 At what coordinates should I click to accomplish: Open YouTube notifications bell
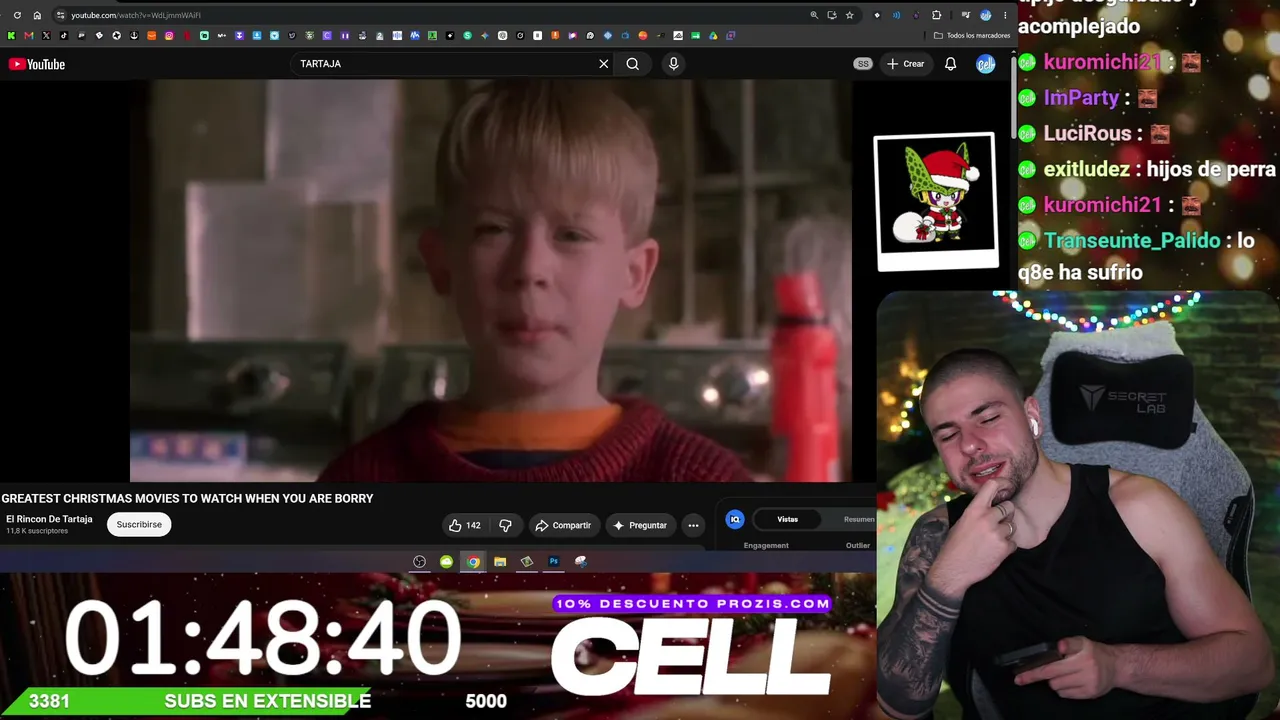tap(950, 64)
